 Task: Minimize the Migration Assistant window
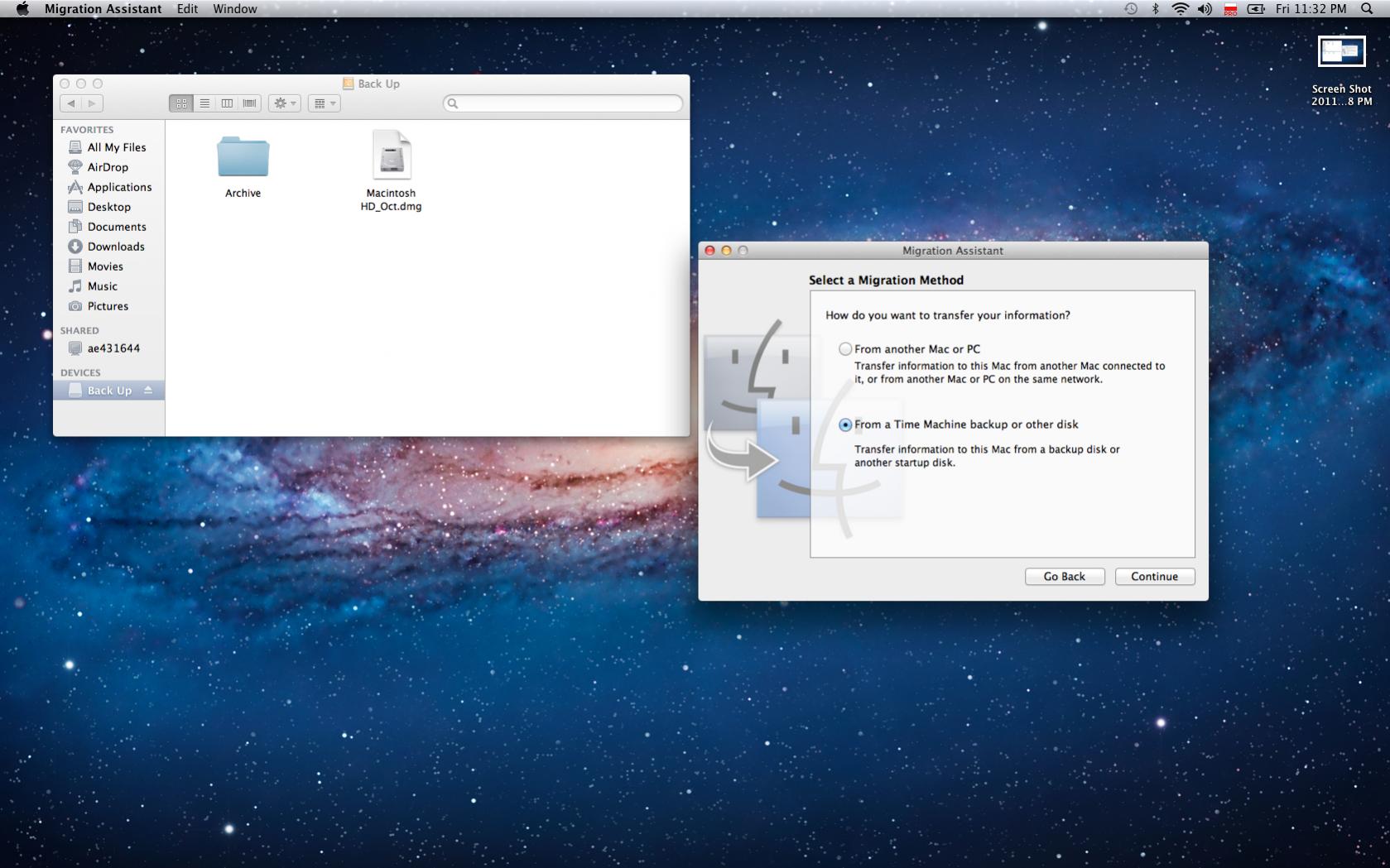click(726, 251)
